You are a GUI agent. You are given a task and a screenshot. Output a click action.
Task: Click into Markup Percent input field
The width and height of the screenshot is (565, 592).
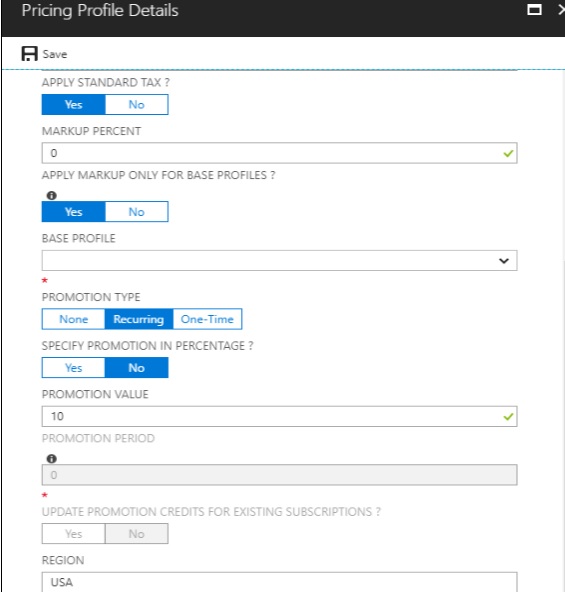click(x=279, y=153)
